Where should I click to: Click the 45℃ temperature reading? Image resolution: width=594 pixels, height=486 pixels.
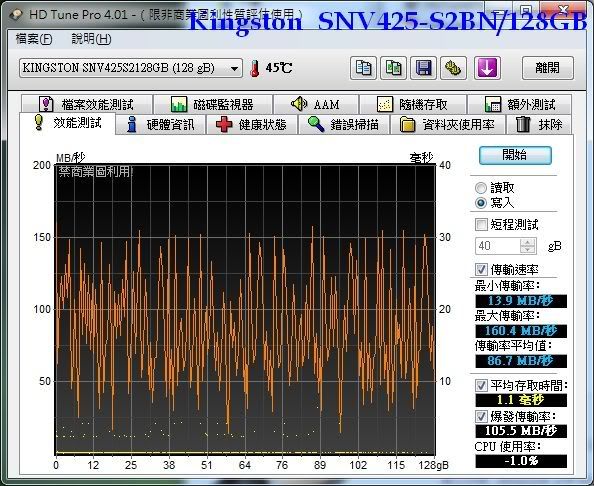click(278, 68)
